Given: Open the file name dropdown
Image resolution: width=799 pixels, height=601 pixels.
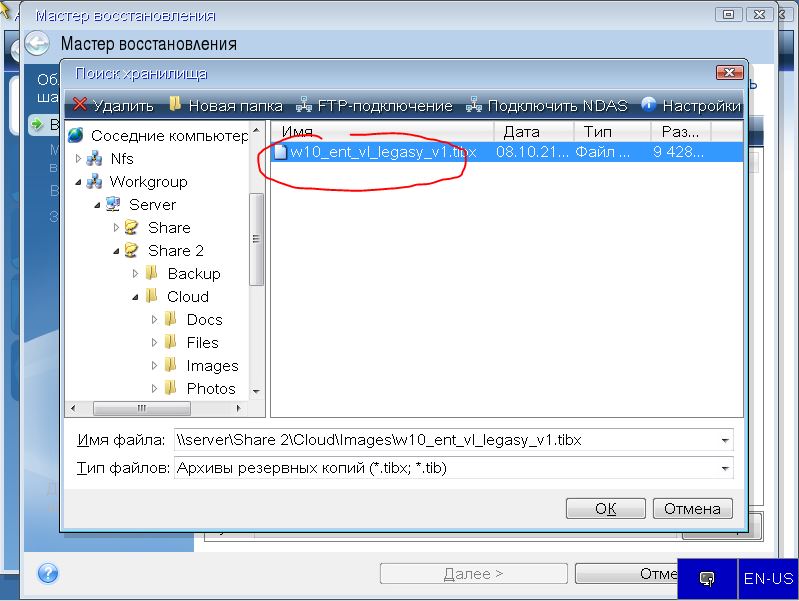Looking at the screenshot, I should [724, 440].
